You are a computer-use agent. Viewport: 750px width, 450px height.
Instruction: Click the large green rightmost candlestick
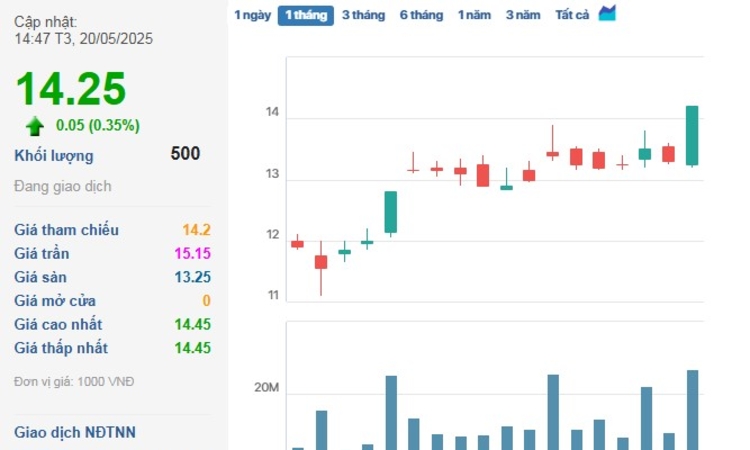point(691,135)
